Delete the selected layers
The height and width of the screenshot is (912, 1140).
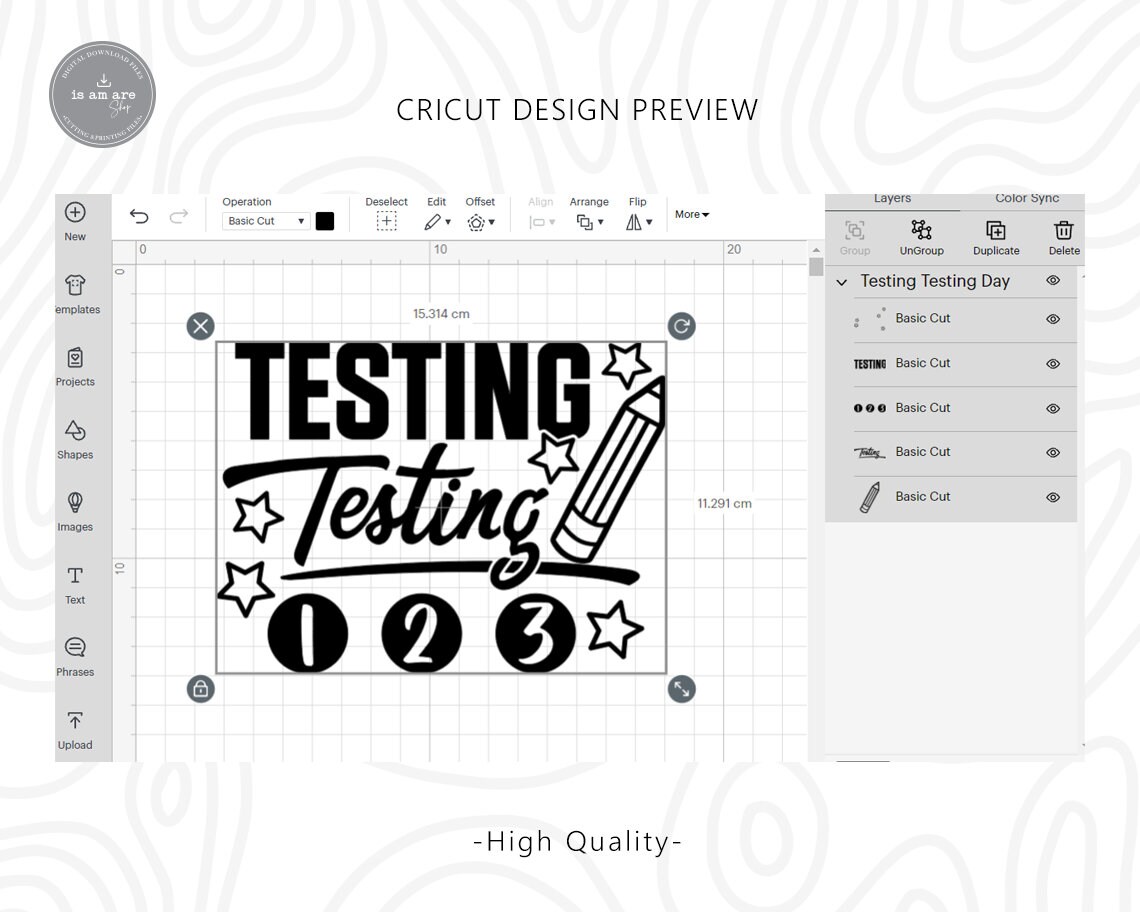point(1063,237)
